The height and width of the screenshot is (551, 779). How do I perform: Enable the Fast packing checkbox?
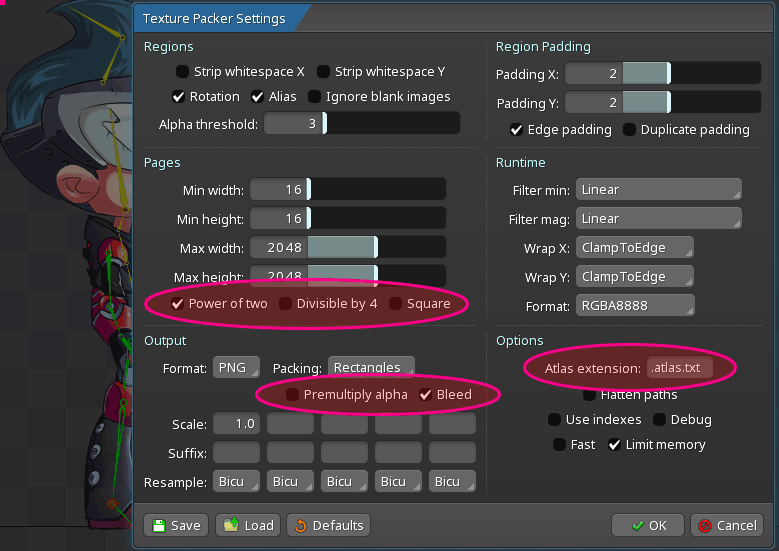pos(559,444)
